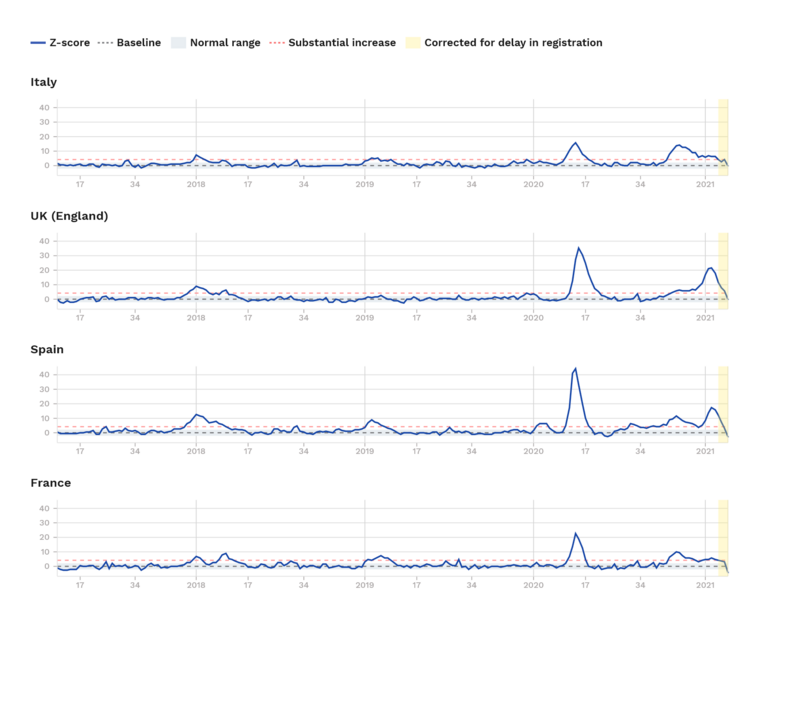Click the Baseline legend label
Viewport: 800px width, 719px height.
[x=139, y=43]
